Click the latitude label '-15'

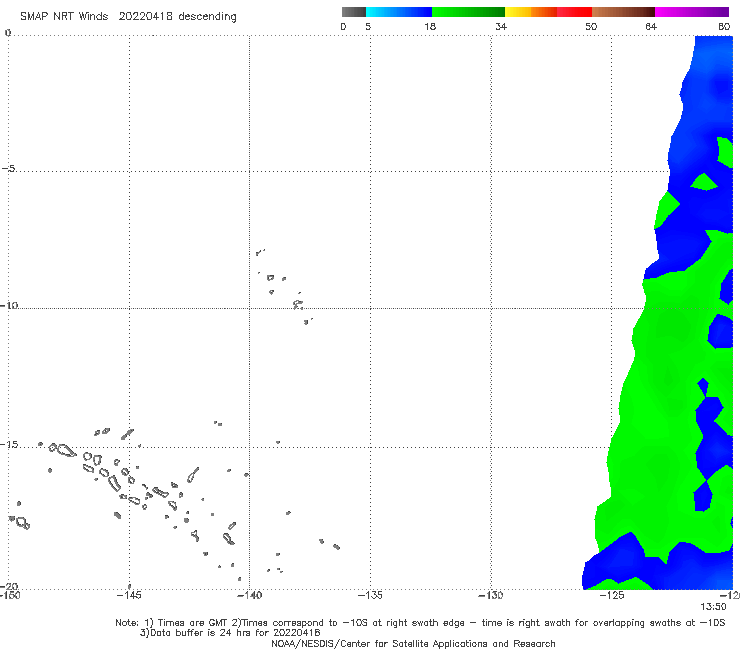tap(9, 444)
